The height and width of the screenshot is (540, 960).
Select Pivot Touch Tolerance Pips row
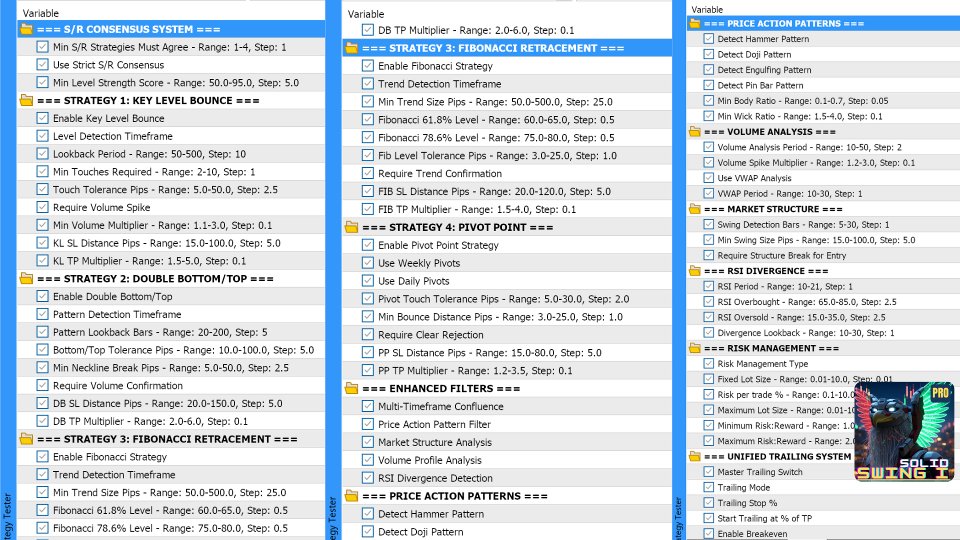(x=507, y=299)
